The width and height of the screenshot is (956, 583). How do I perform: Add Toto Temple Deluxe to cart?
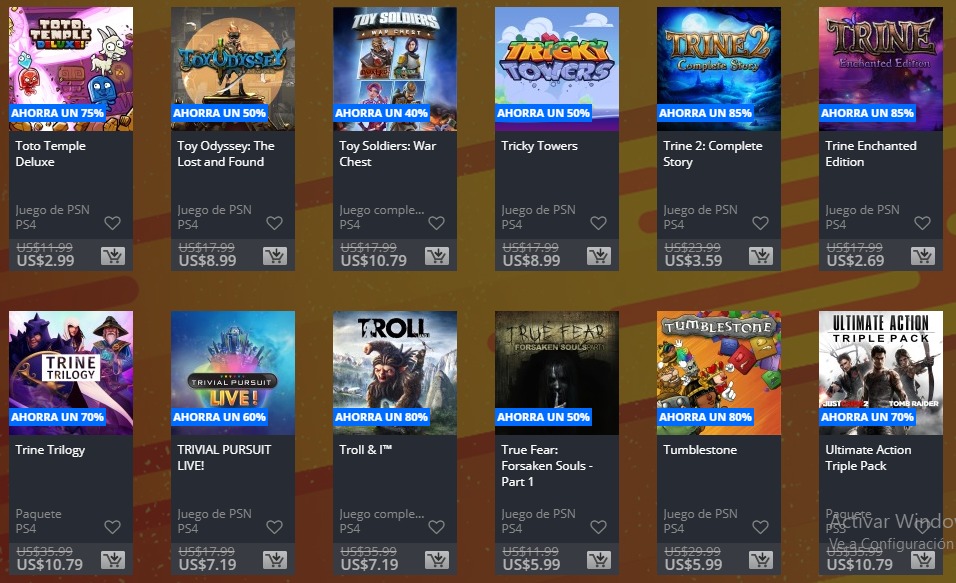[x=113, y=256]
